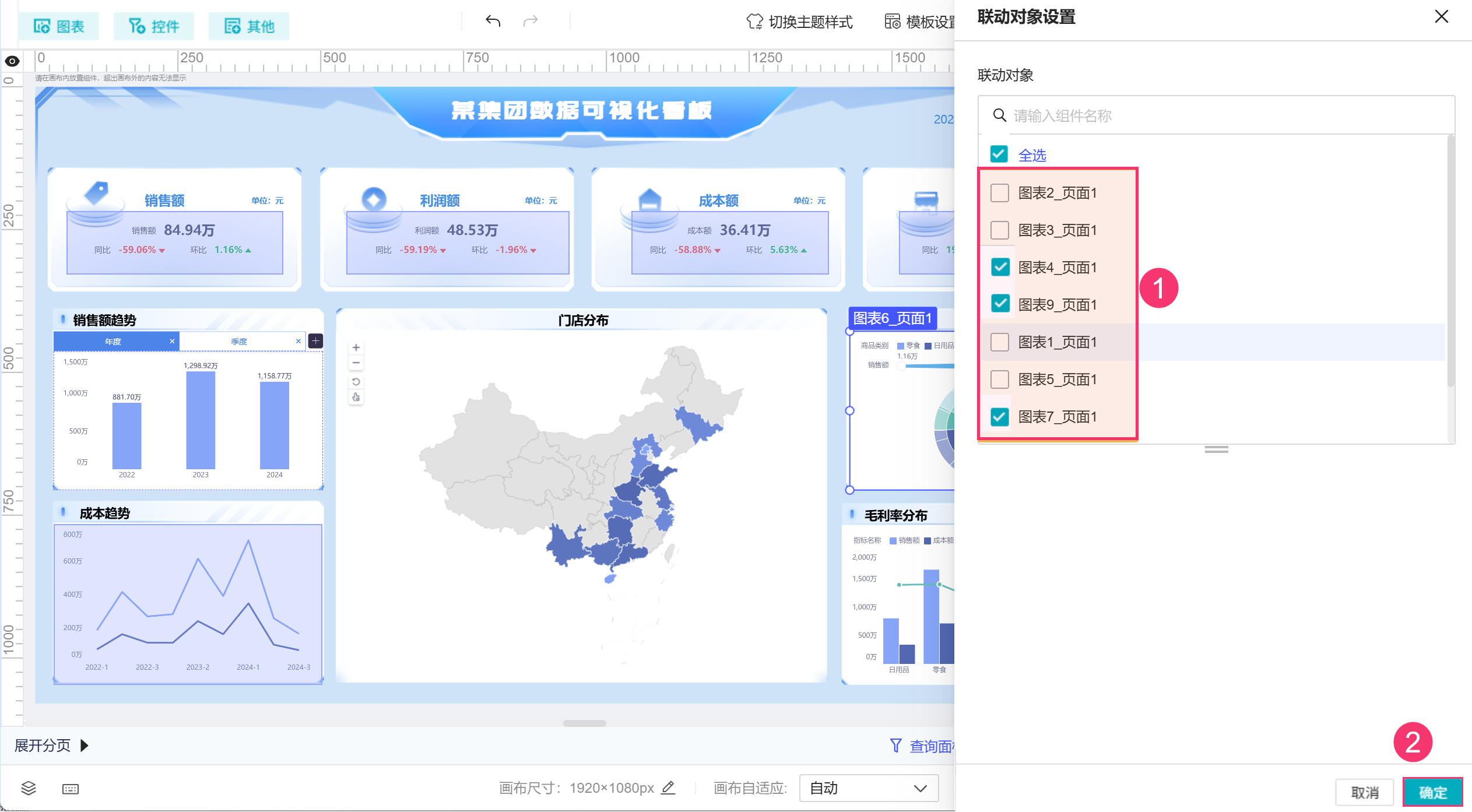Image resolution: width=1472 pixels, height=812 pixels.
Task: Open the 控件 controls menu
Action: click(x=154, y=26)
